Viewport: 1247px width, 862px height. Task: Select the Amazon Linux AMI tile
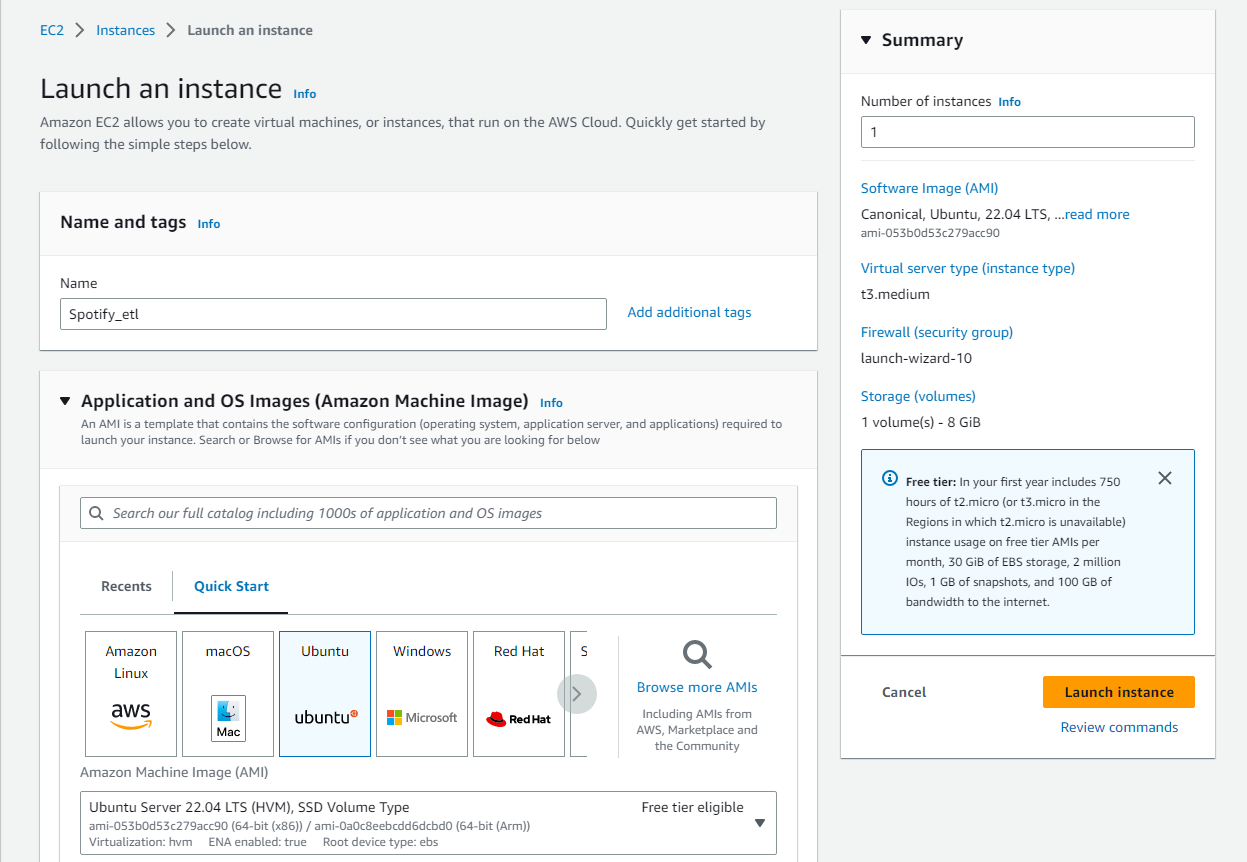tap(131, 694)
